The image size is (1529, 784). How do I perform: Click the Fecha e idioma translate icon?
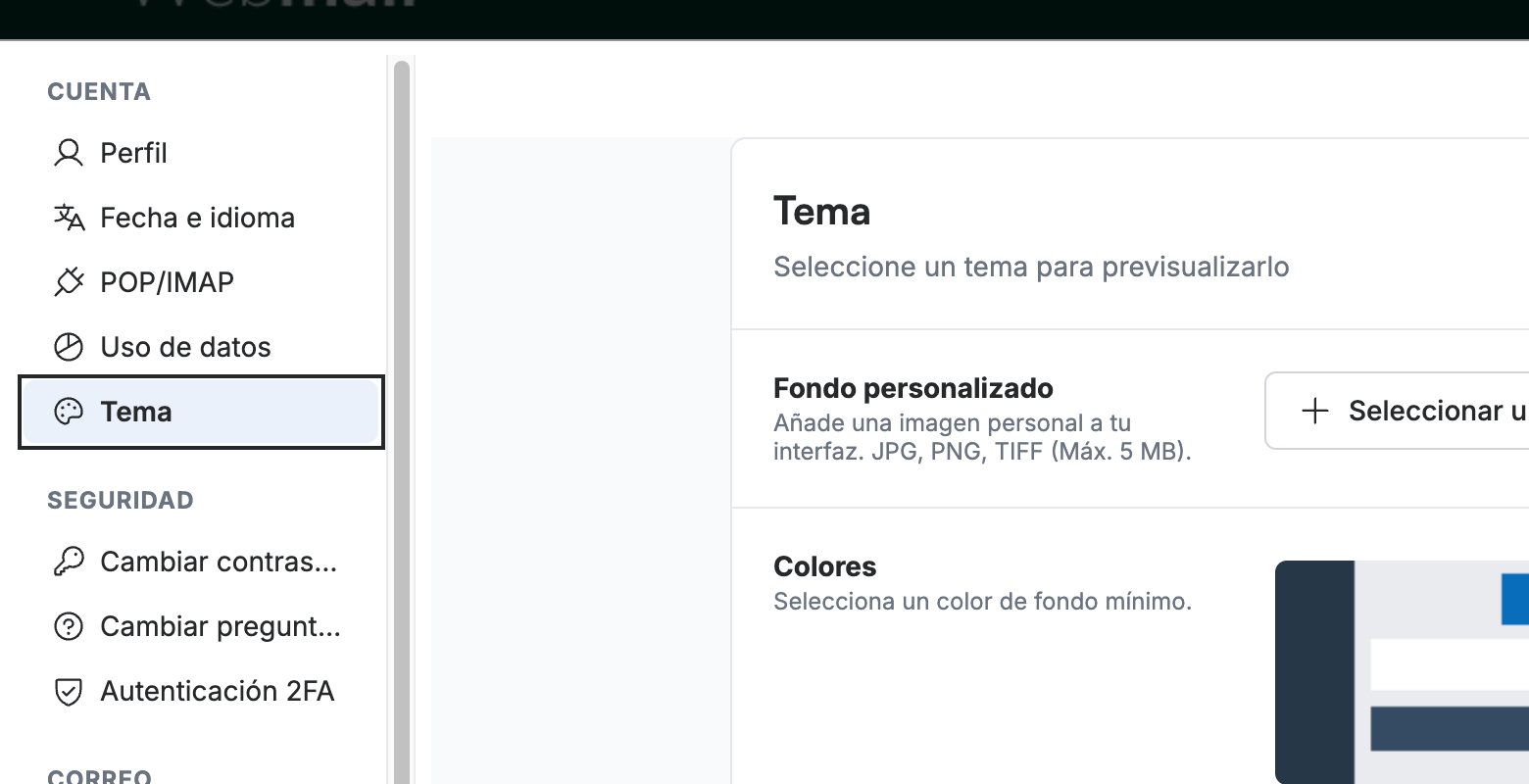coord(69,218)
